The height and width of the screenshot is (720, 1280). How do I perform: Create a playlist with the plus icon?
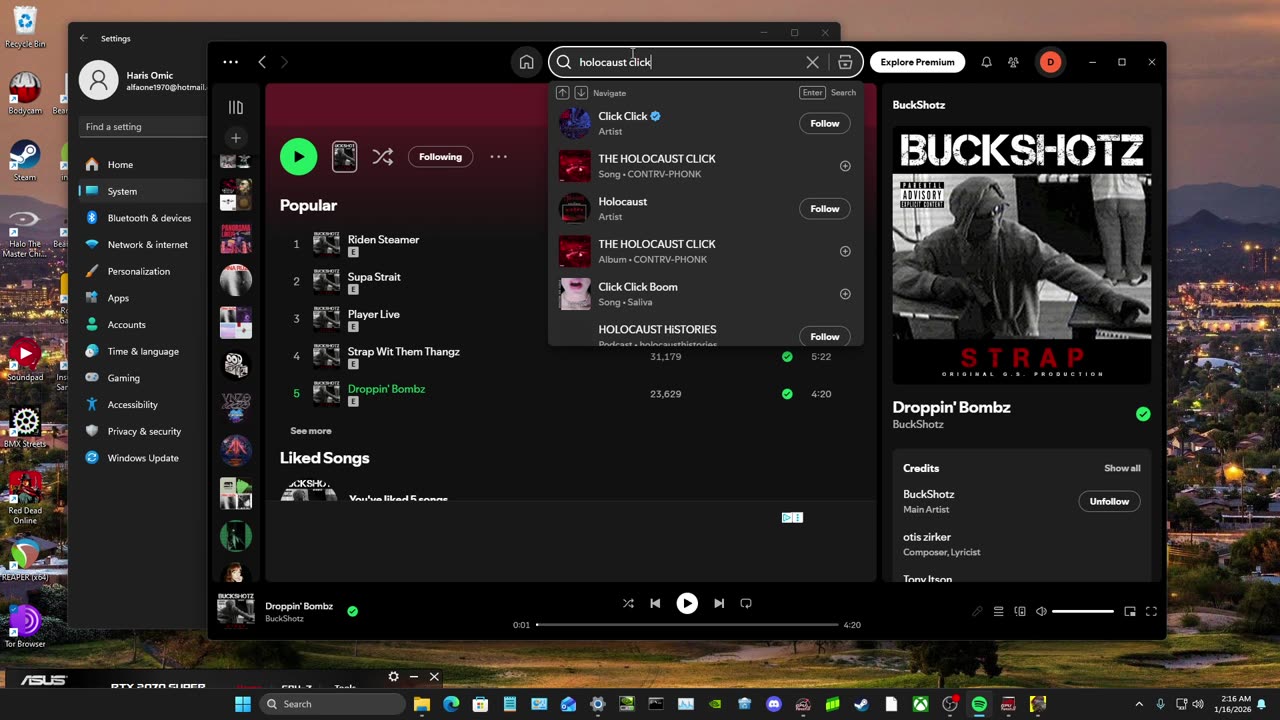[236, 138]
